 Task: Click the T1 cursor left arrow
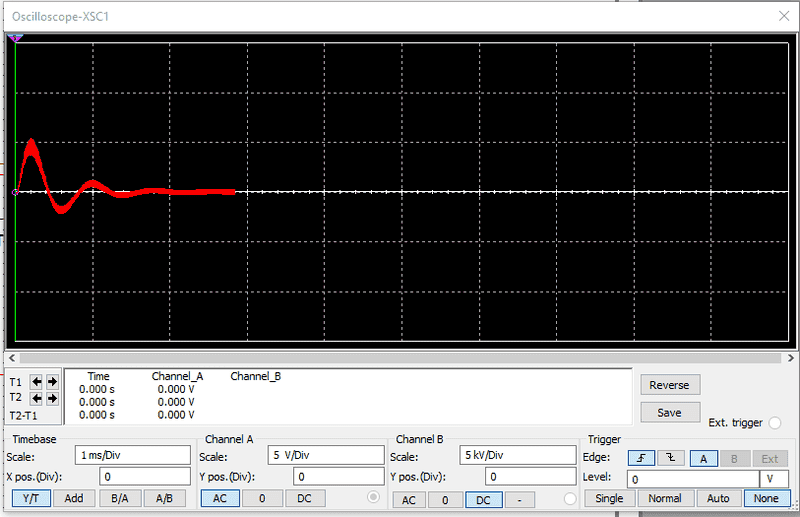pyautogui.click(x=36, y=381)
